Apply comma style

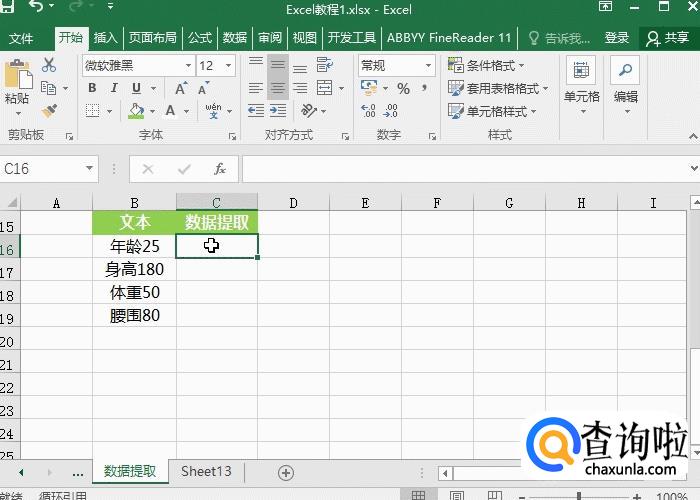pos(424,88)
